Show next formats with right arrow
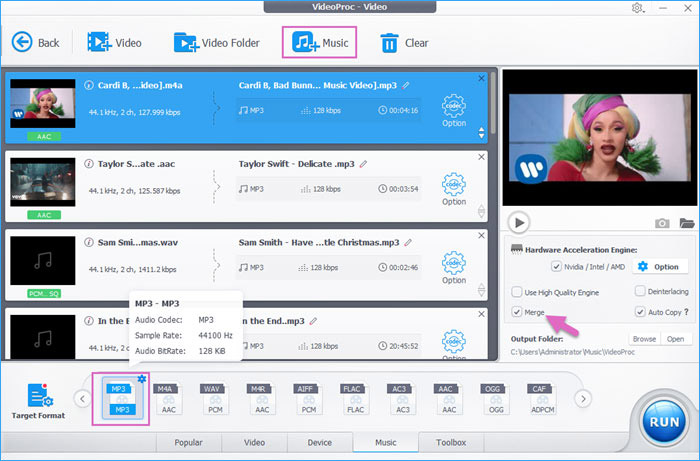The width and height of the screenshot is (700, 461). tap(583, 399)
